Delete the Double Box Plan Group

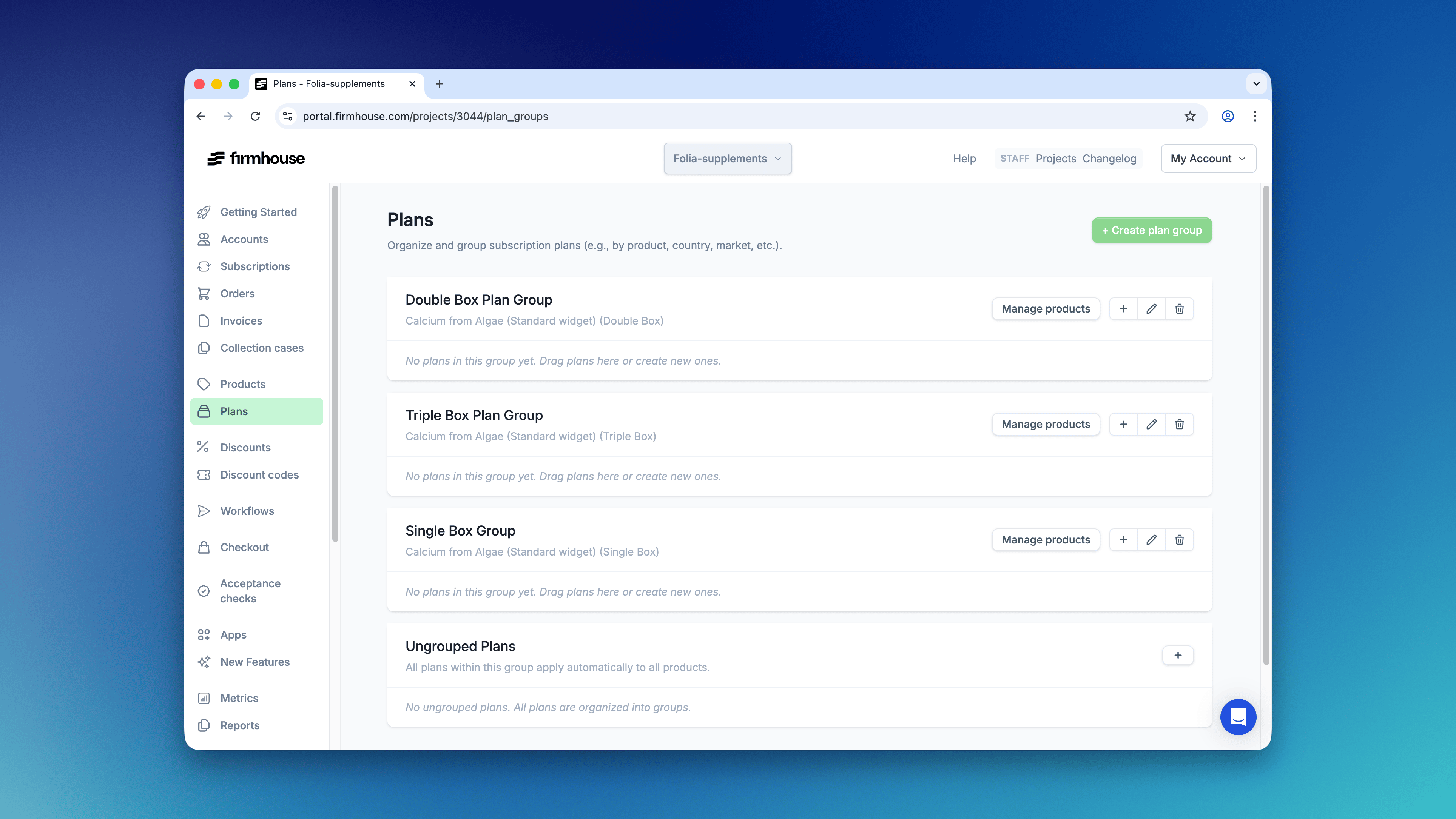[1179, 309]
